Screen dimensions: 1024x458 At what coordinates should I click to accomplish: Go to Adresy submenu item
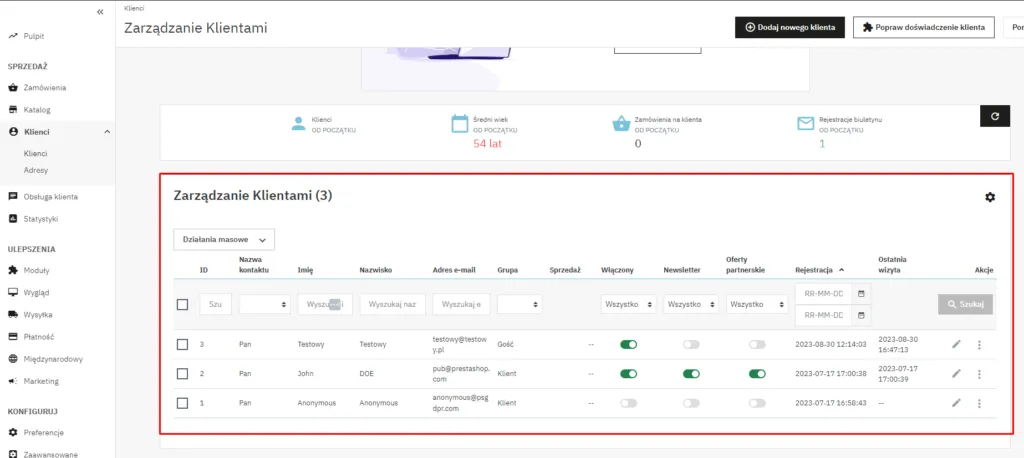pos(36,170)
